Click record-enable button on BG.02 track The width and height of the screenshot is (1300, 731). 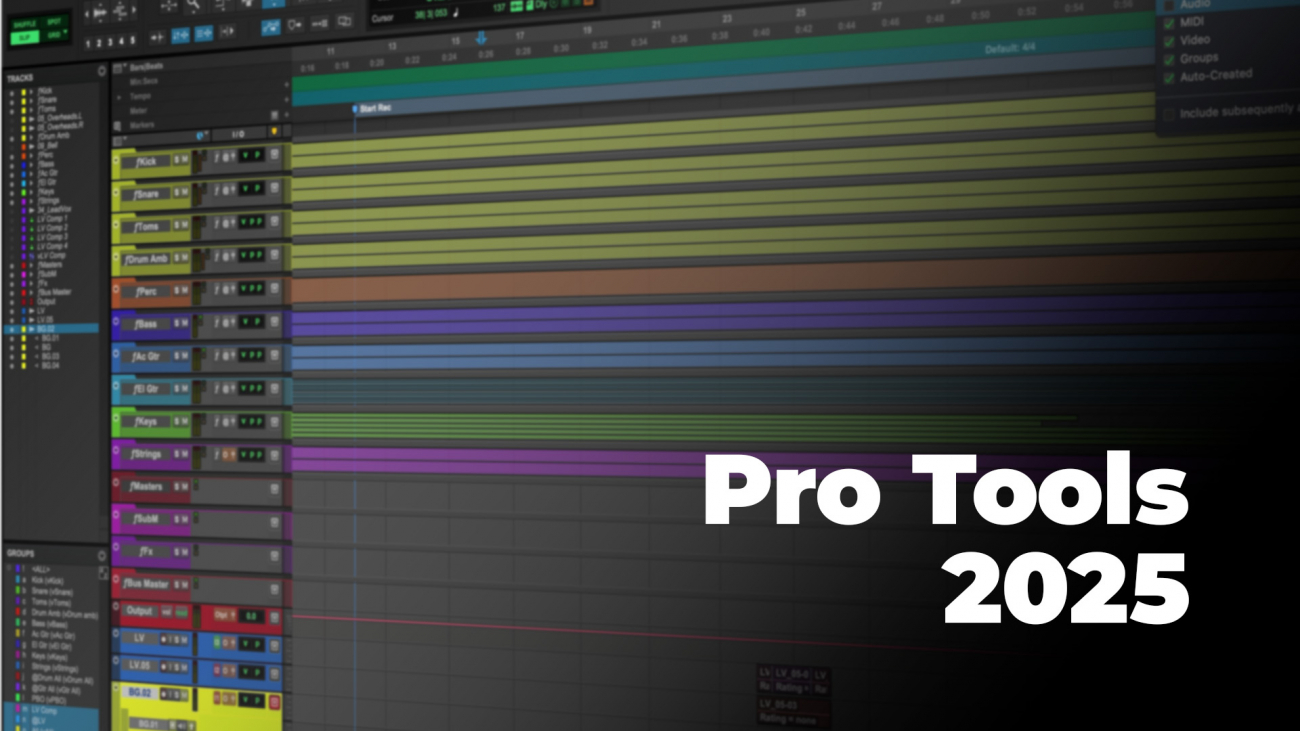coord(165,695)
